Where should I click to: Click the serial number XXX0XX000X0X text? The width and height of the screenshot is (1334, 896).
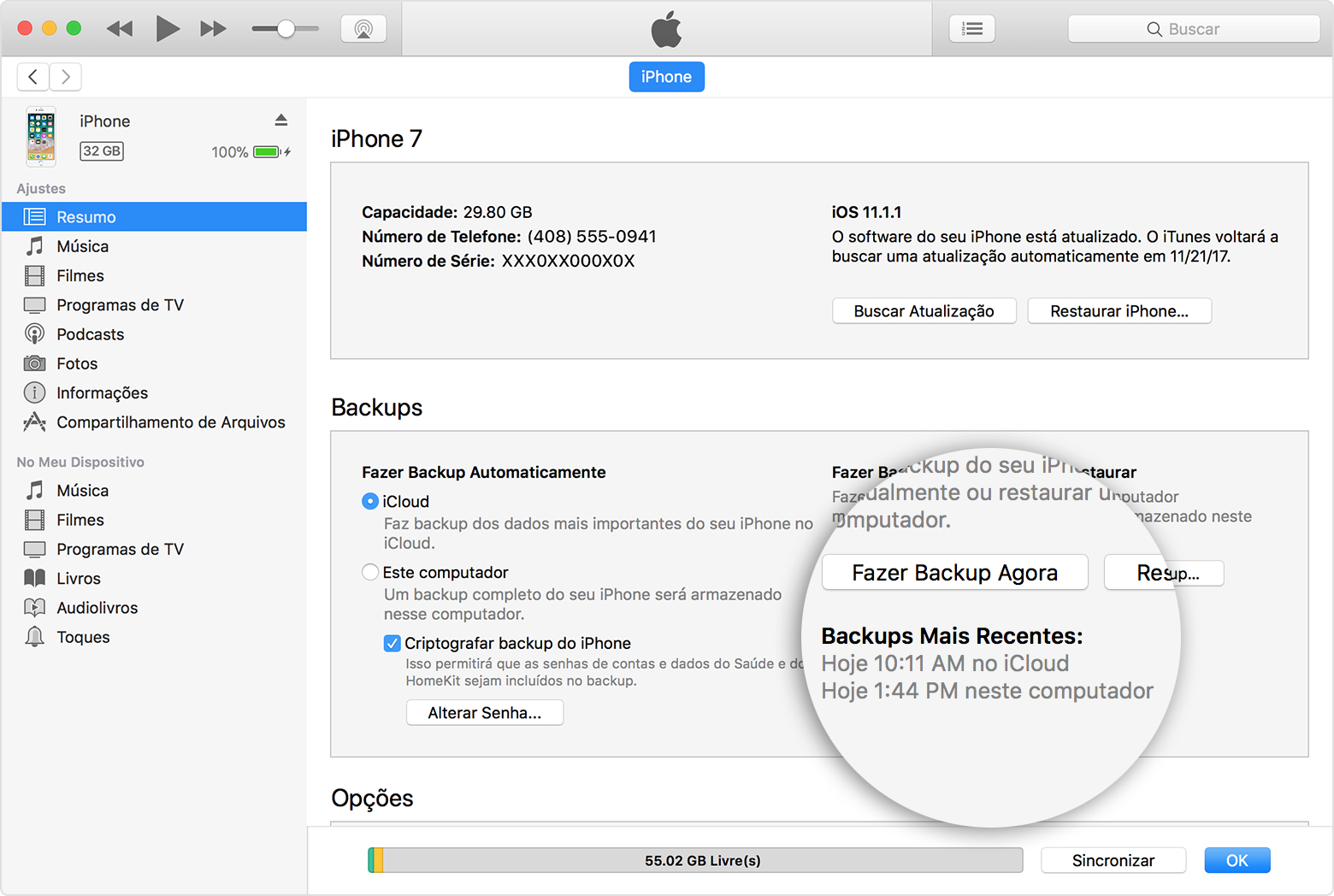point(568,261)
